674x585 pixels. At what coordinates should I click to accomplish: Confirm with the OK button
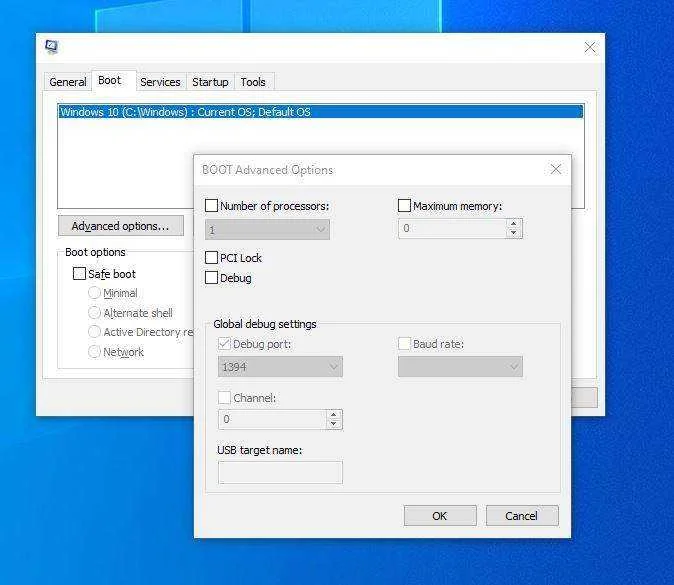[440, 516]
